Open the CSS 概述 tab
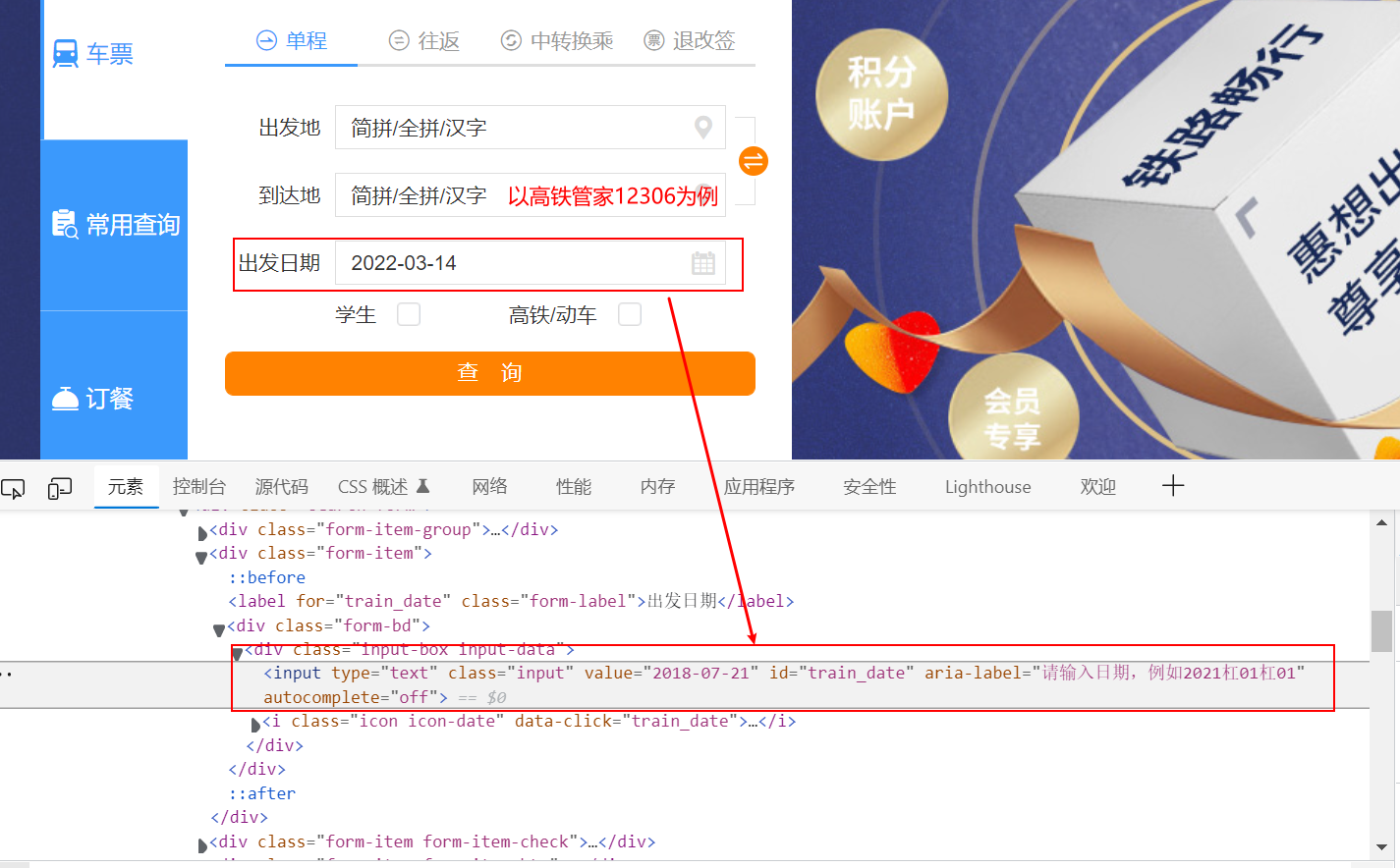Screen dimensions: 1400x868 [x=384, y=486]
